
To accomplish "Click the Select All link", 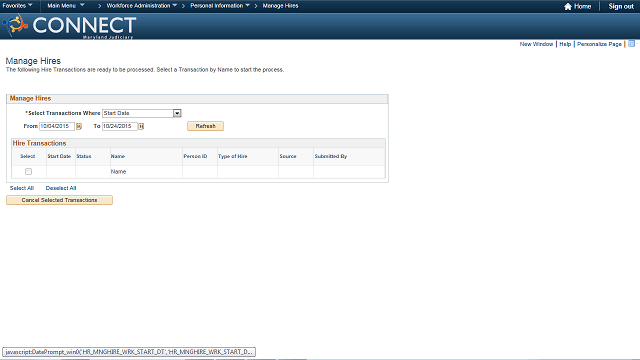I will (22, 188).
